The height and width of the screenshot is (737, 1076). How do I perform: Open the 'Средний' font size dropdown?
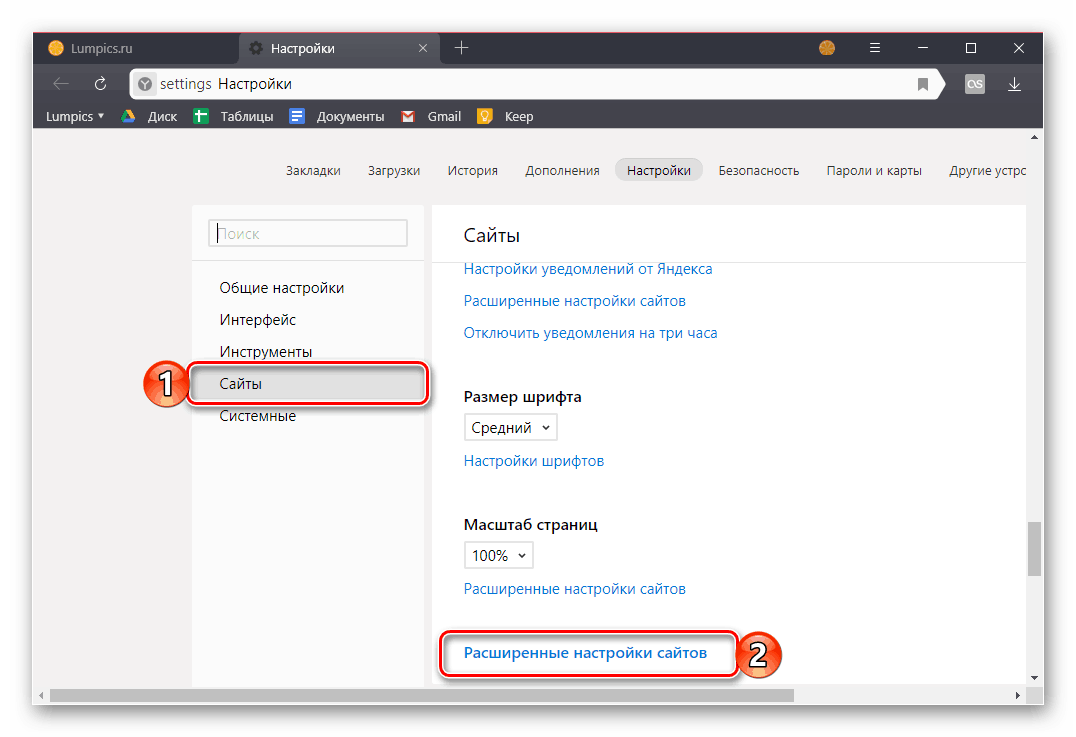[510, 428]
